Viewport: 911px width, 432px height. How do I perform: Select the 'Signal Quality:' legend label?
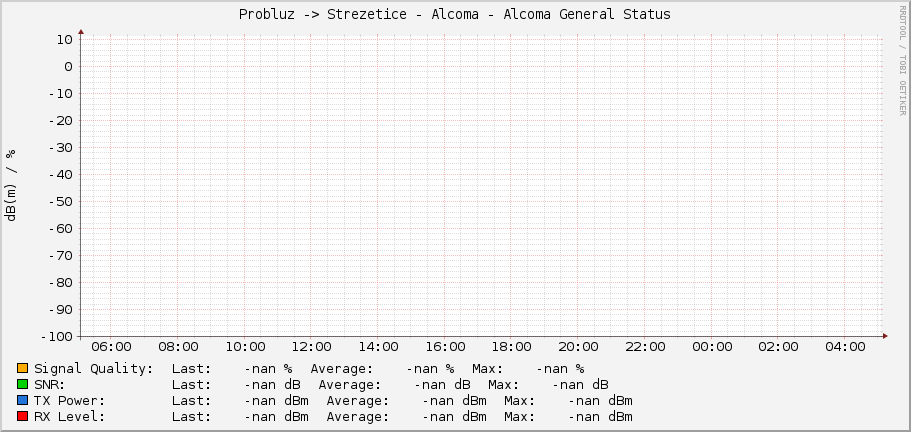click(x=94, y=369)
